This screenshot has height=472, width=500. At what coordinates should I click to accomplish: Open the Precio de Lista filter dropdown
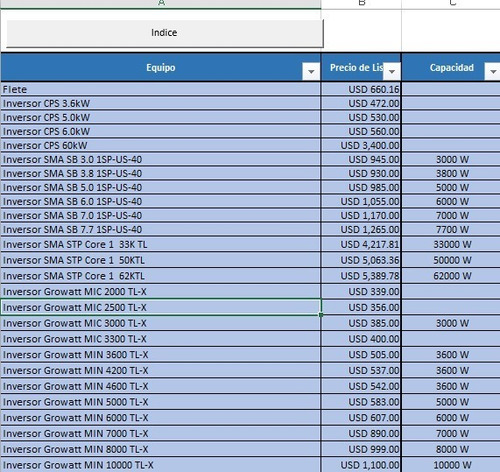(392, 72)
